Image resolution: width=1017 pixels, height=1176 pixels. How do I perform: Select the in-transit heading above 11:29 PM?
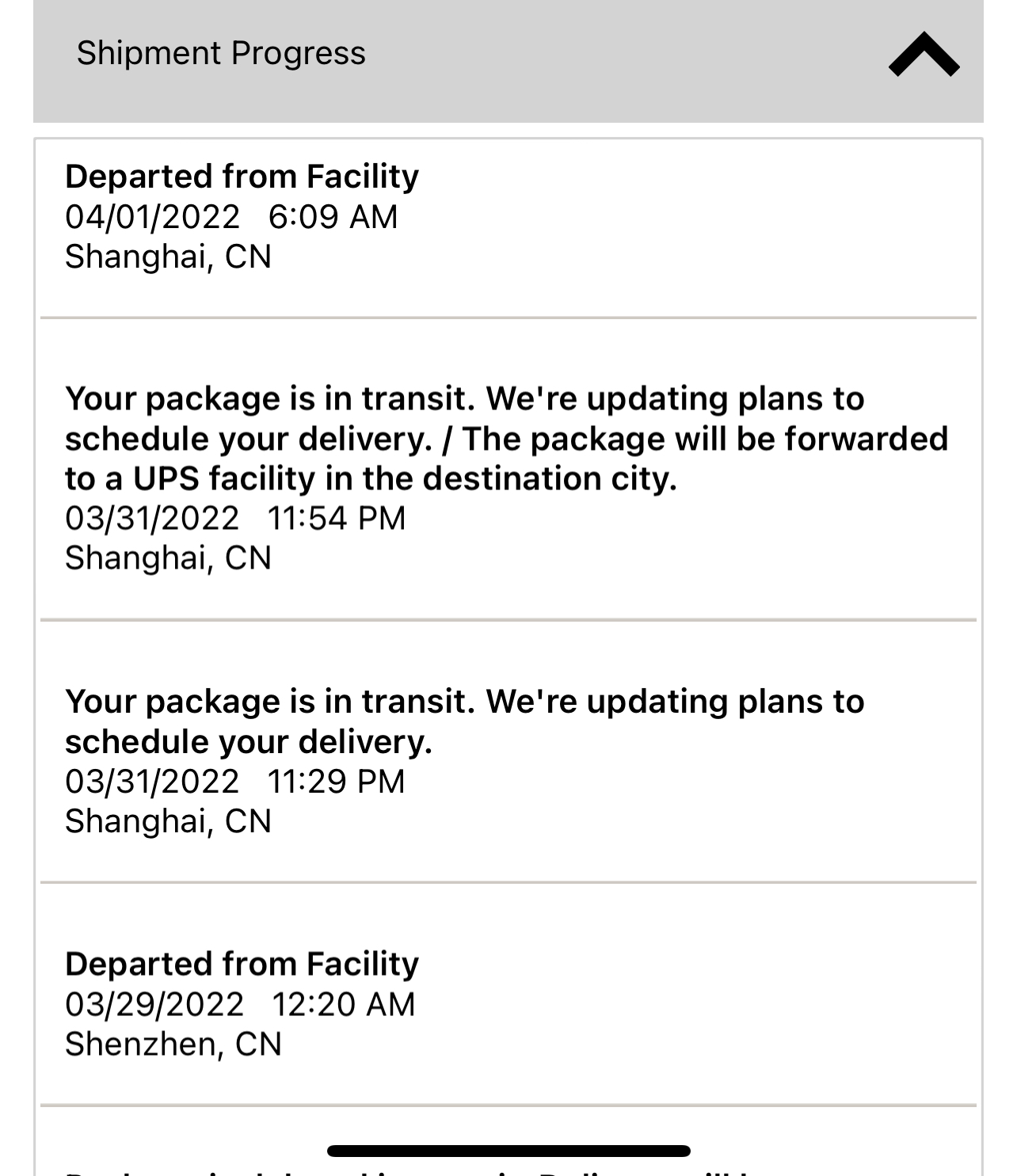[464, 702]
